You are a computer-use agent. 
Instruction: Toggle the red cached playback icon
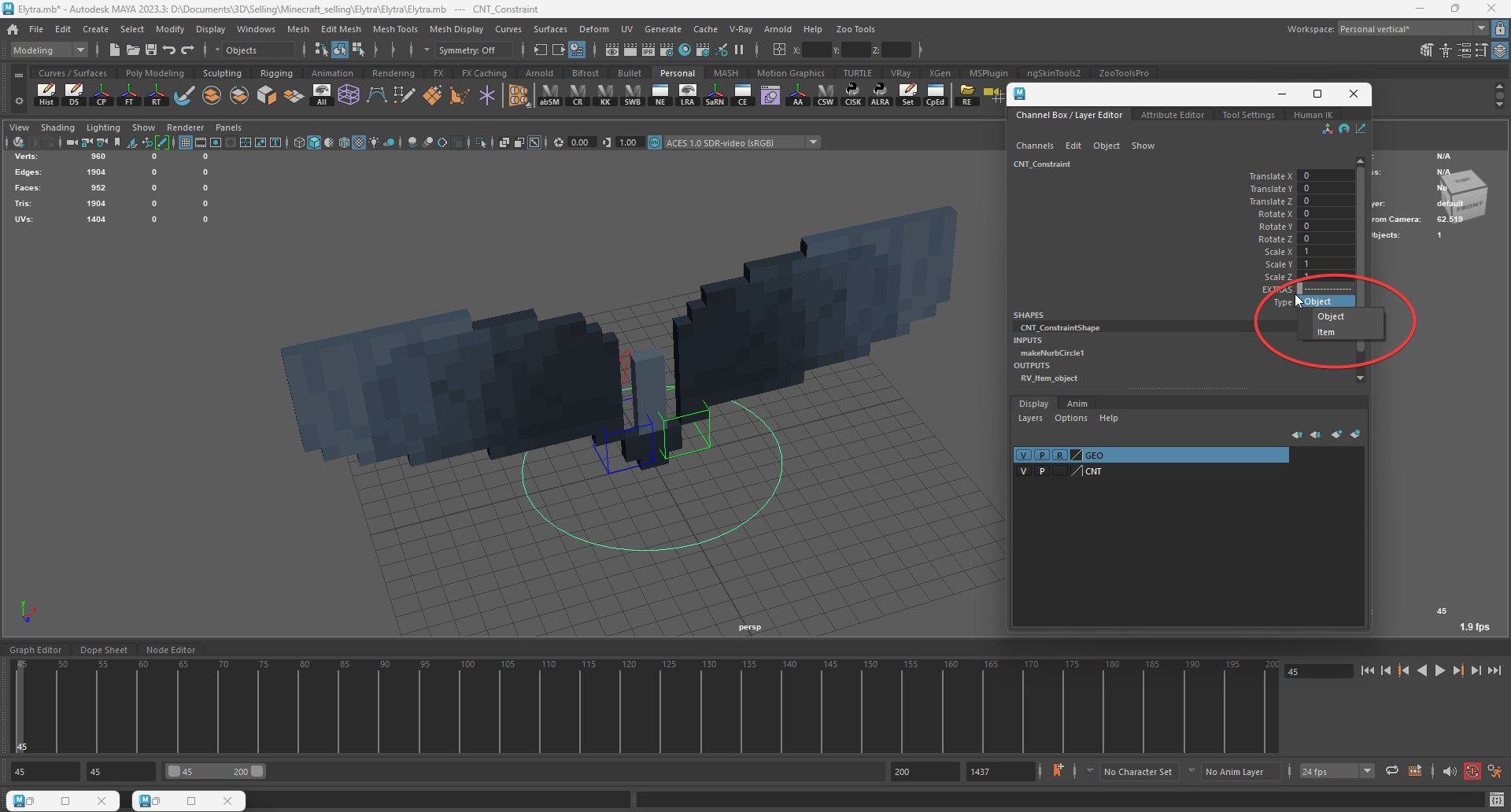[x=1472, y=771]
